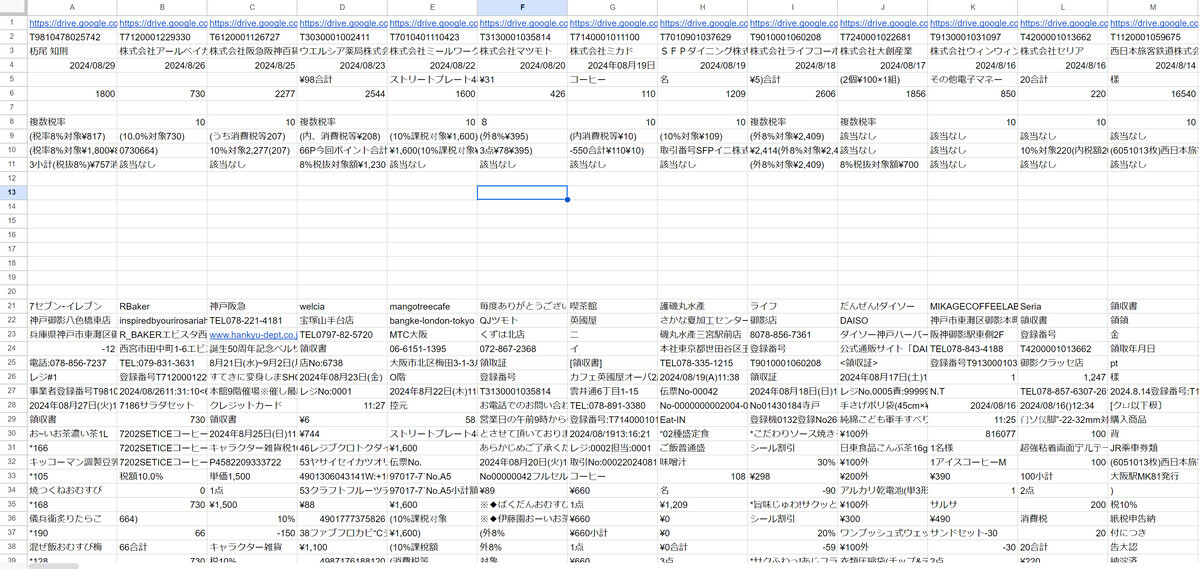Select amount cell 2544

click(342, 93)
